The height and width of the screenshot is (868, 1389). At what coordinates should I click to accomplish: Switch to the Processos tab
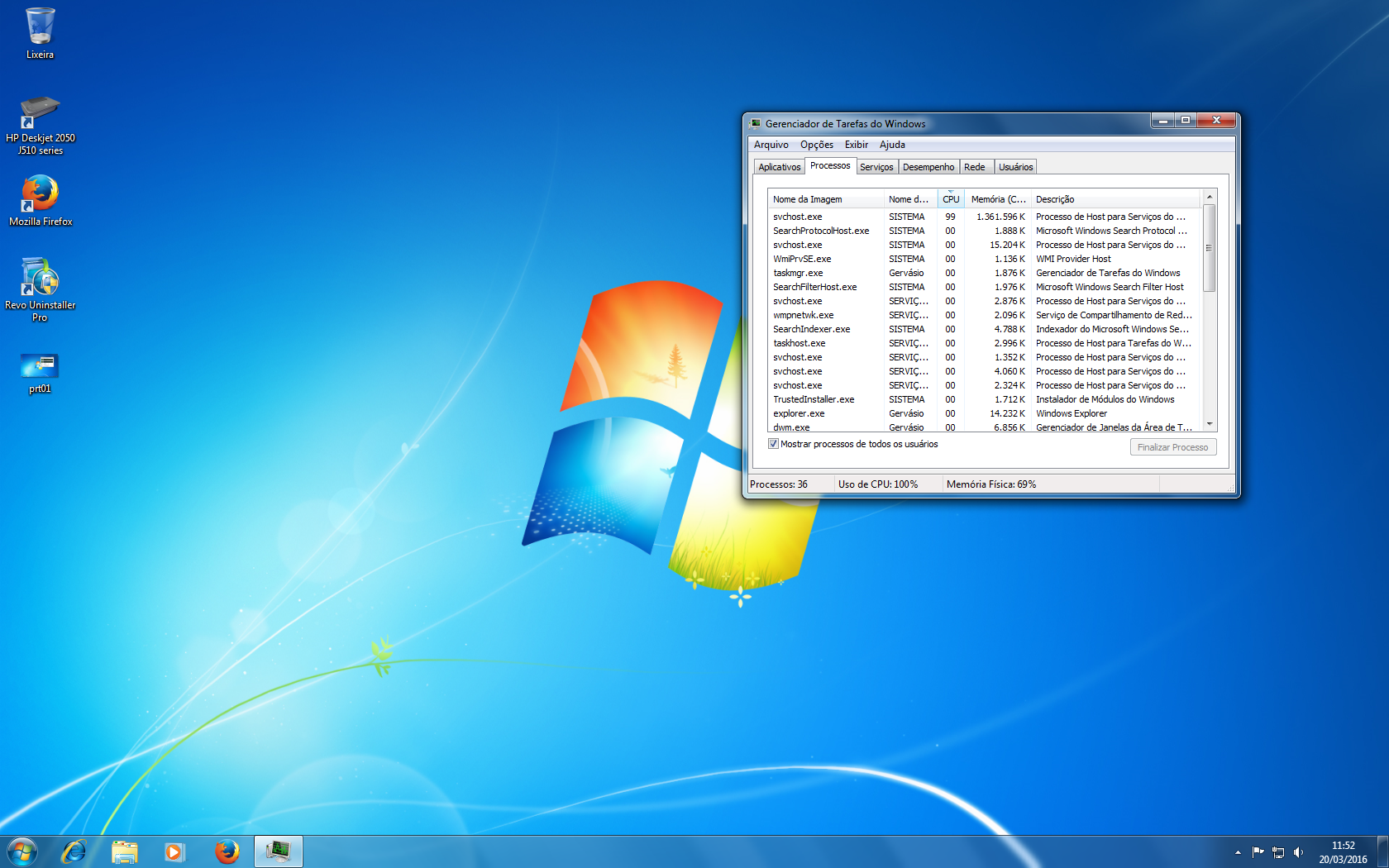click(830, 165)
